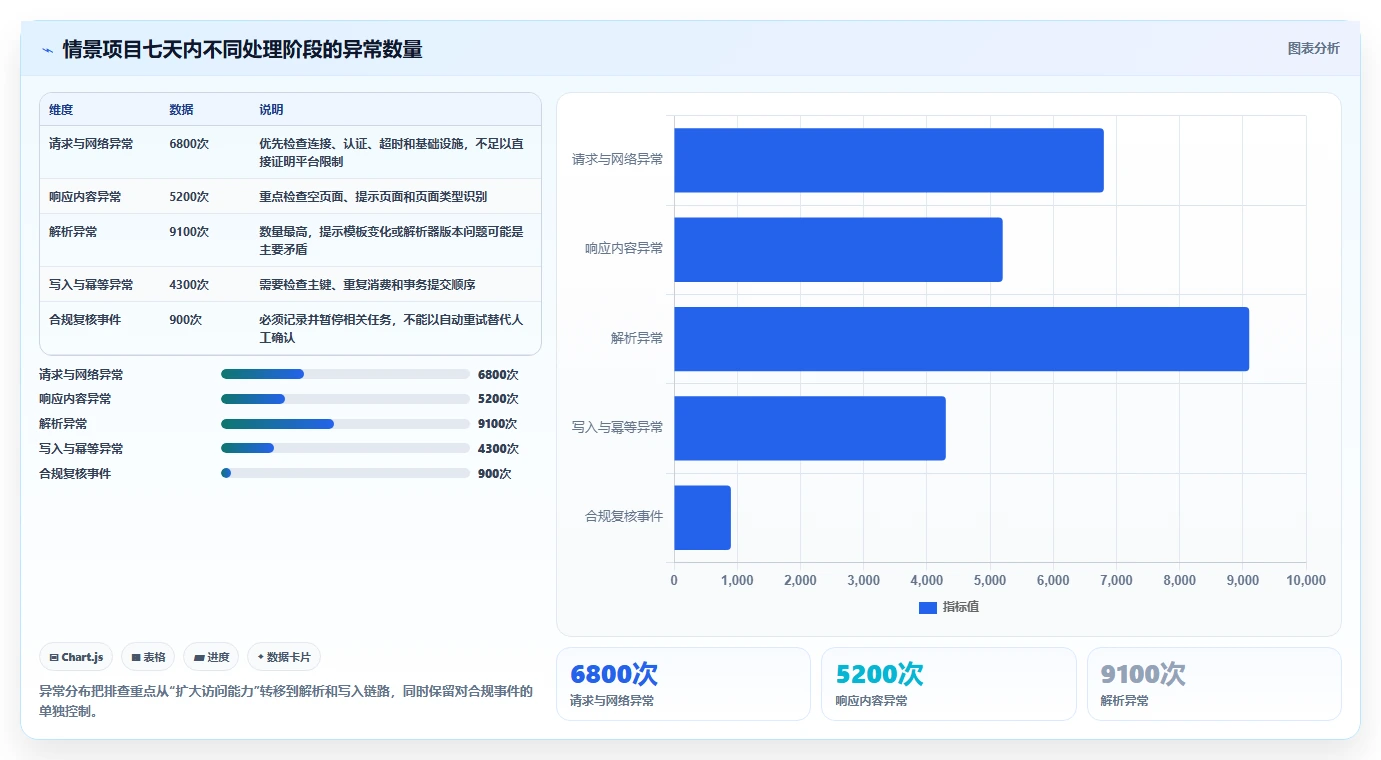
Task: Click table description starting 重点检查空页面
Action: pos(373,197)
